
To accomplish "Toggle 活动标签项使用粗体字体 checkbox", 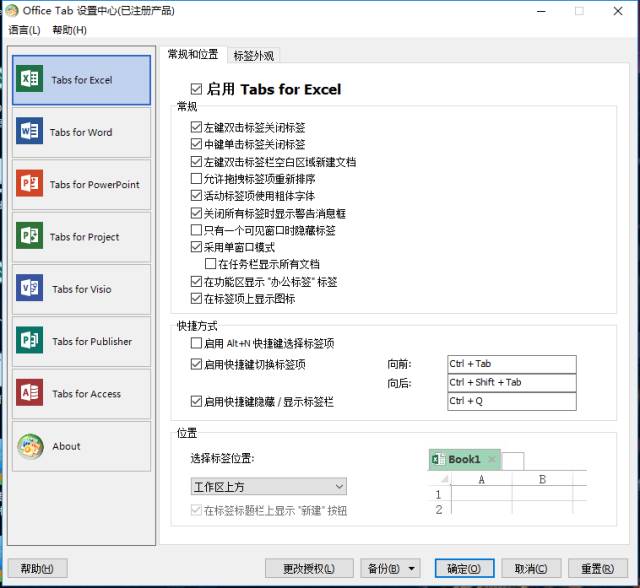I will pyautogui.click(x=196, y=195).
